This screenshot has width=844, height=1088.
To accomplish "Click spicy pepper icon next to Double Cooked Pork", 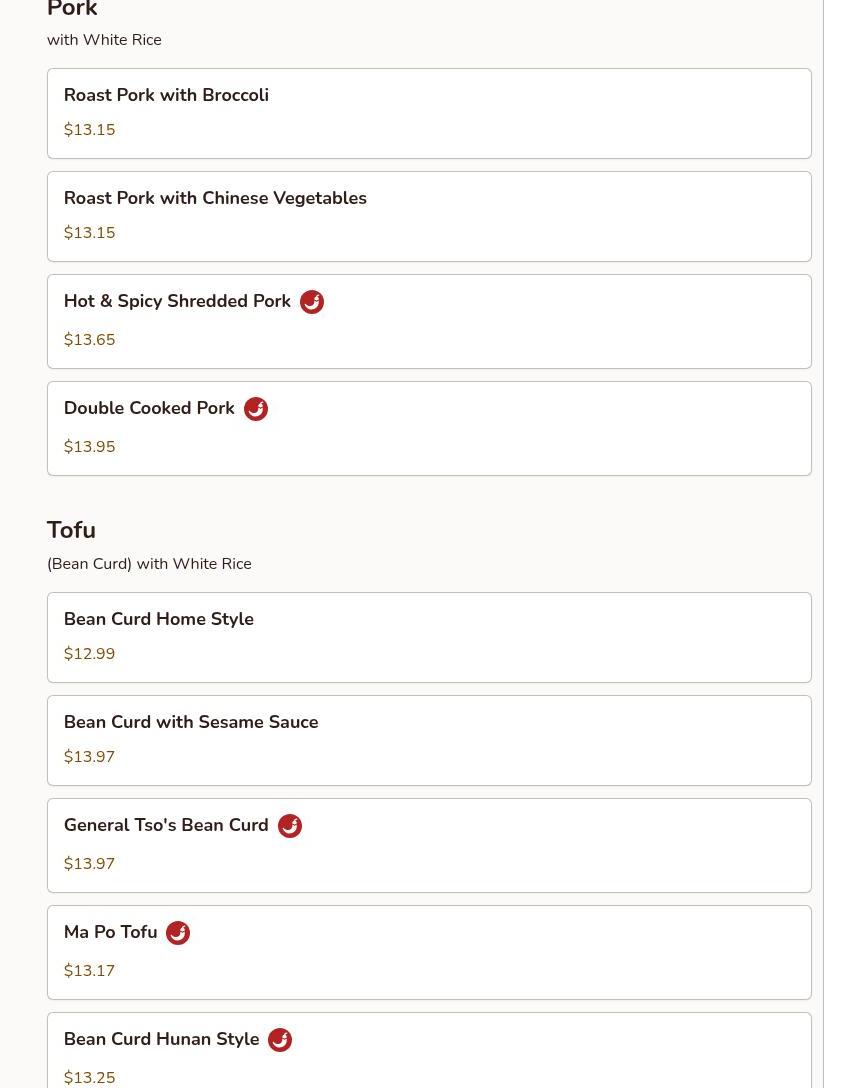I will pos(256,409).
